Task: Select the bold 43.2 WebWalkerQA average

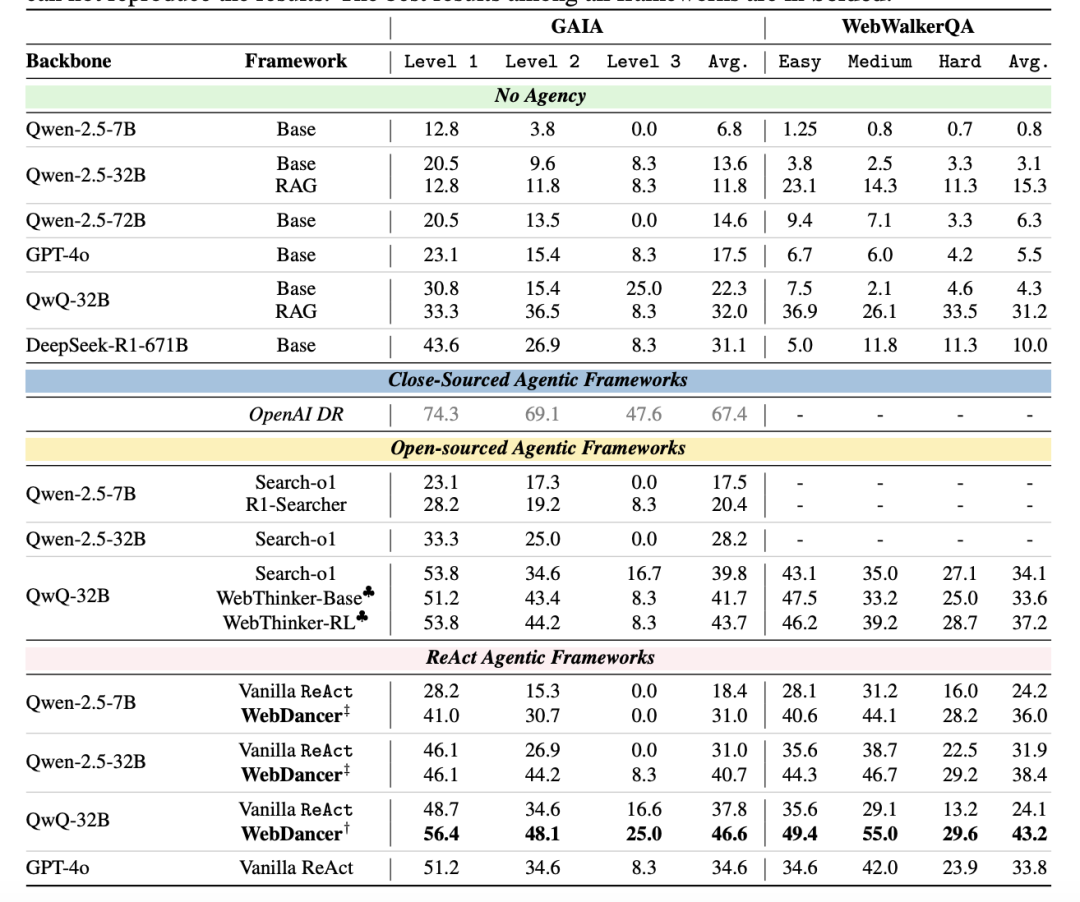Action: pyautogui.click(x=1029, y=834)
